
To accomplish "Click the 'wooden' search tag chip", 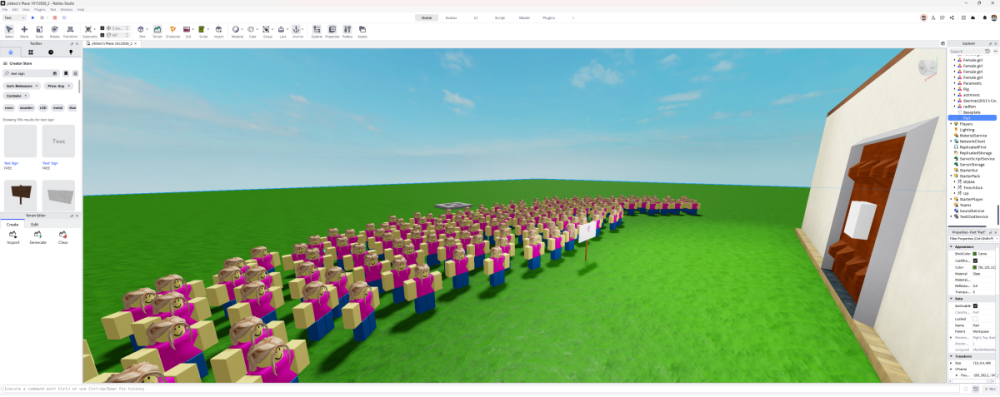I will tap(26, 108).
